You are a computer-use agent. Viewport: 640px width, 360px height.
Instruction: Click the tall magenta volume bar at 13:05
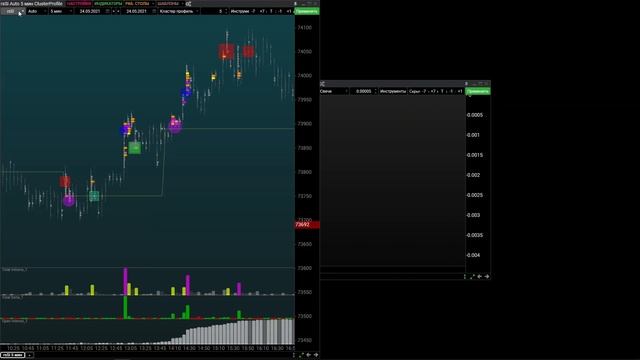125,281
